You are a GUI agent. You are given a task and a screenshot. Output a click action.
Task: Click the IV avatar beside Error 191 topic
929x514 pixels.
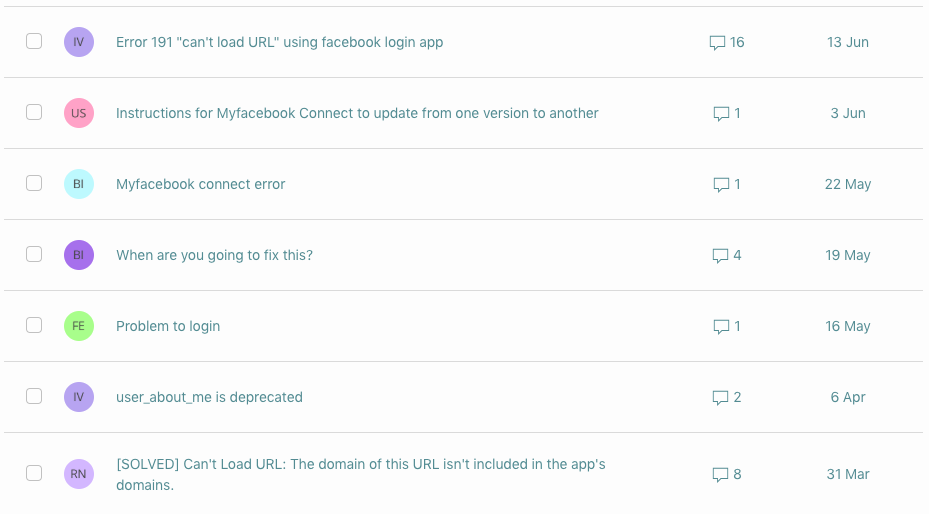(x=79, y=42)
